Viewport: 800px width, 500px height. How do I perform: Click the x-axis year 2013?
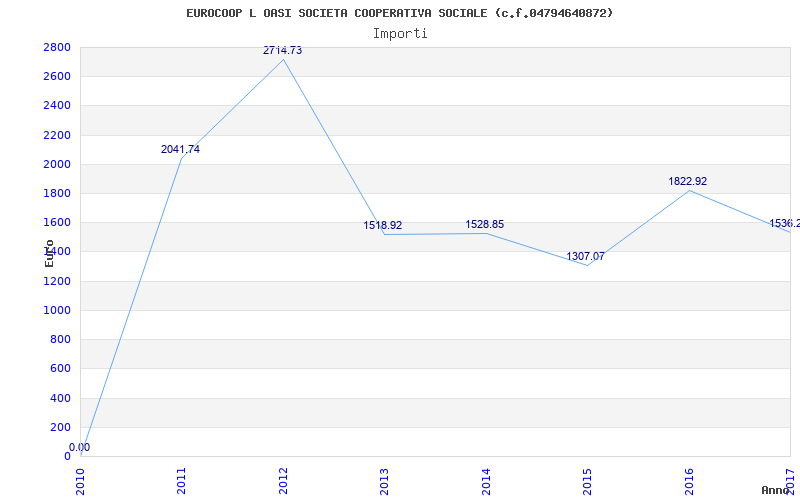(x=385, y=482)
